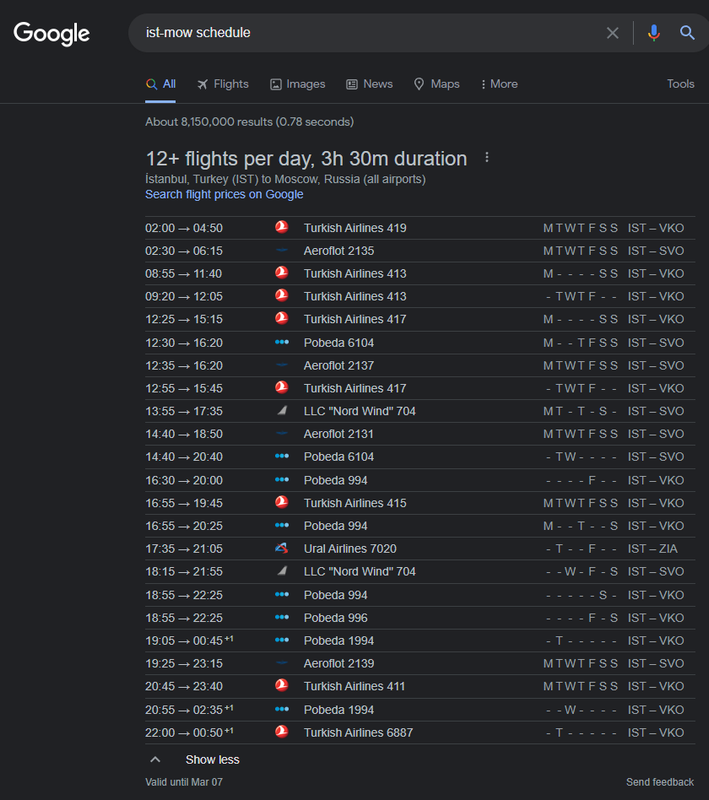Open the More search options menu
The height and width of the screenshot is (800, 709).
coord(499,84)
